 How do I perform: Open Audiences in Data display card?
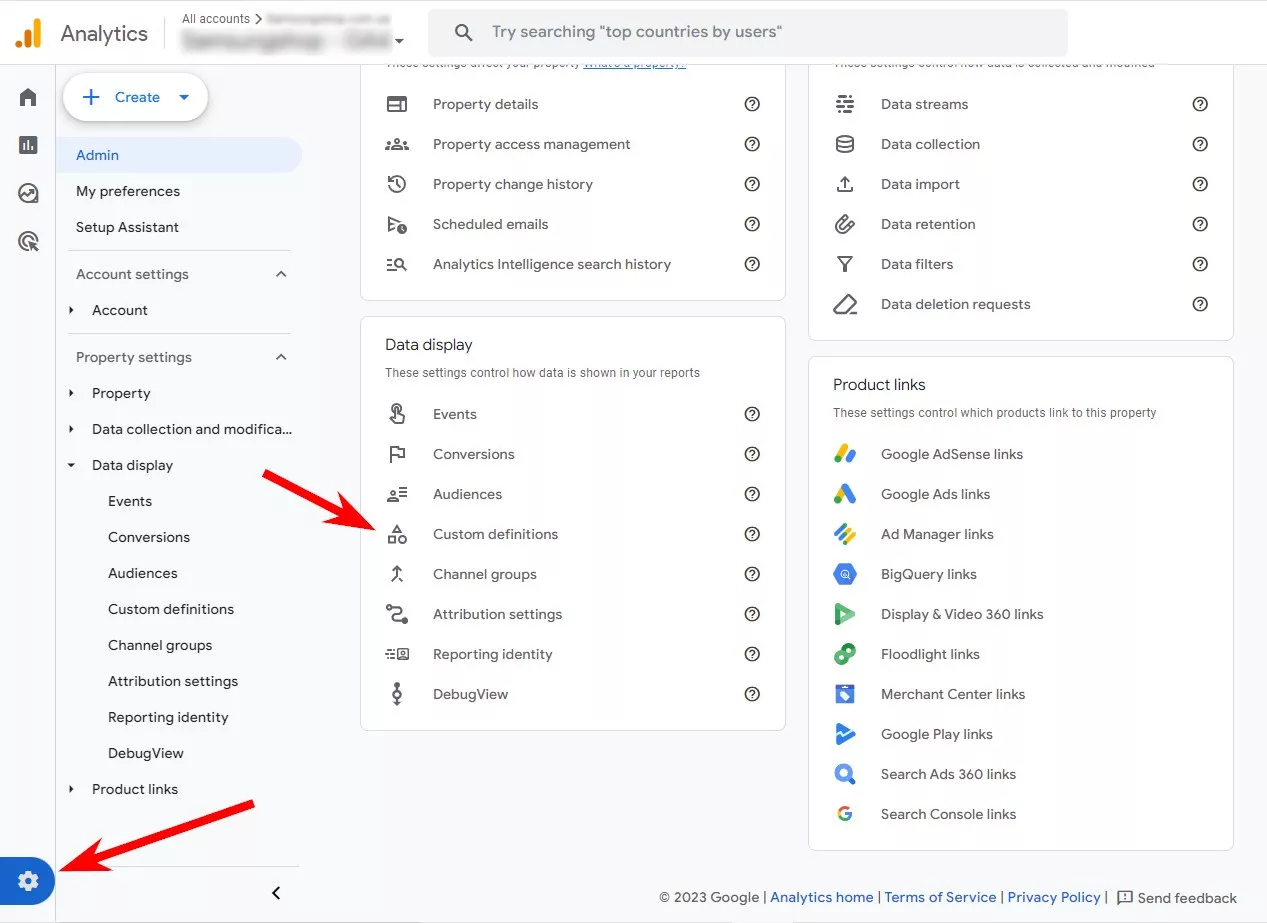[x=468, y=494]
